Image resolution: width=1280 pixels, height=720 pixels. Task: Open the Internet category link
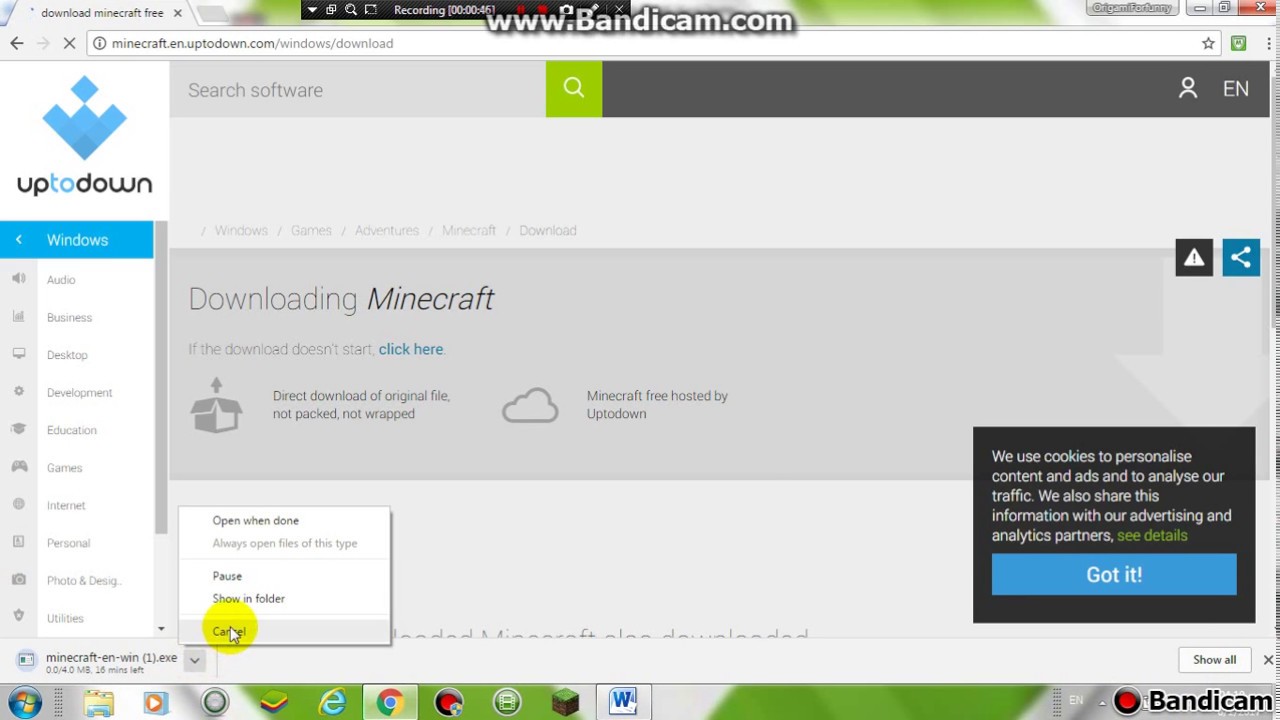[66, 505]
